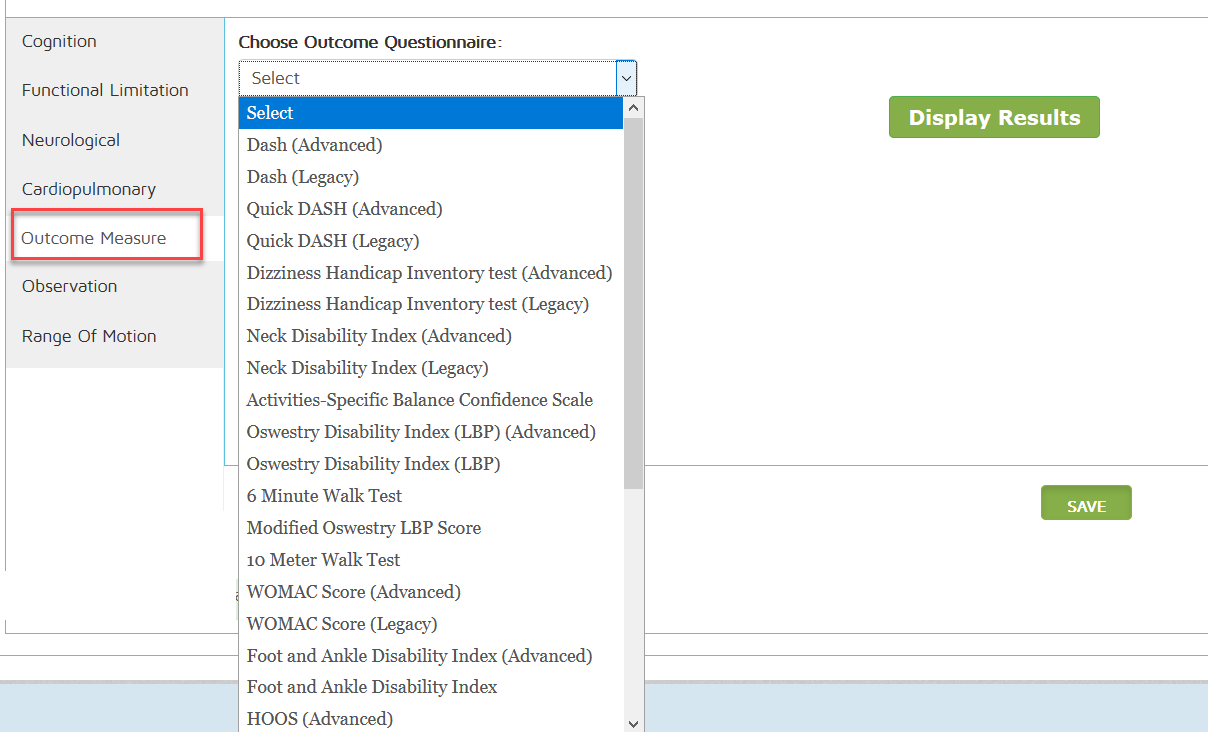Image resolution: width=1208 pixels, height=732 pixels.
Task: Choose Activities-Specific Balance Confidence Scale
Action: point(419,400)
